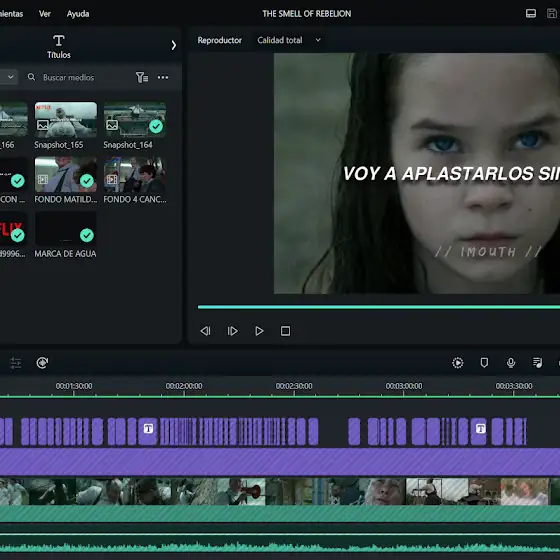The height and width of the screenshot is (560, 560).
Task: Expand the media category dropdown arrow
Action: click(x=11, y=77)
